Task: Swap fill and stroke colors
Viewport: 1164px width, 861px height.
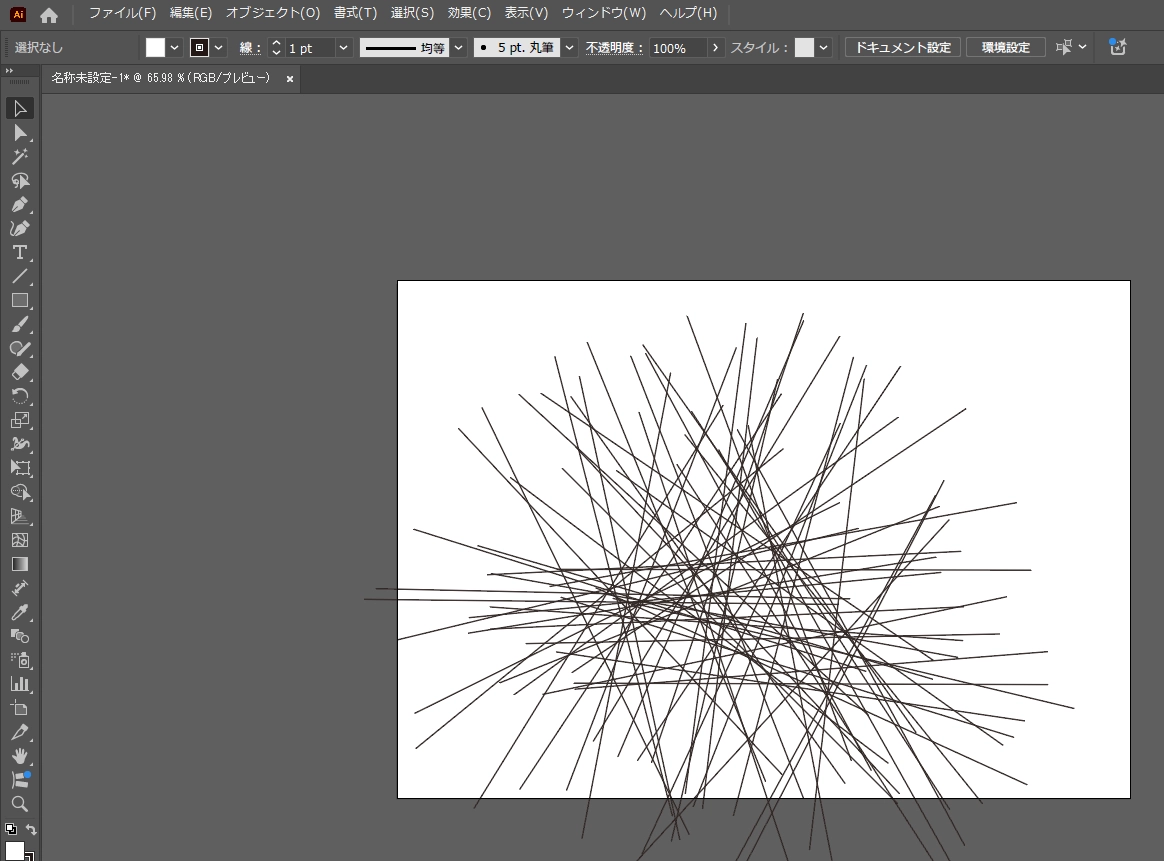Action: pos(31,830)
